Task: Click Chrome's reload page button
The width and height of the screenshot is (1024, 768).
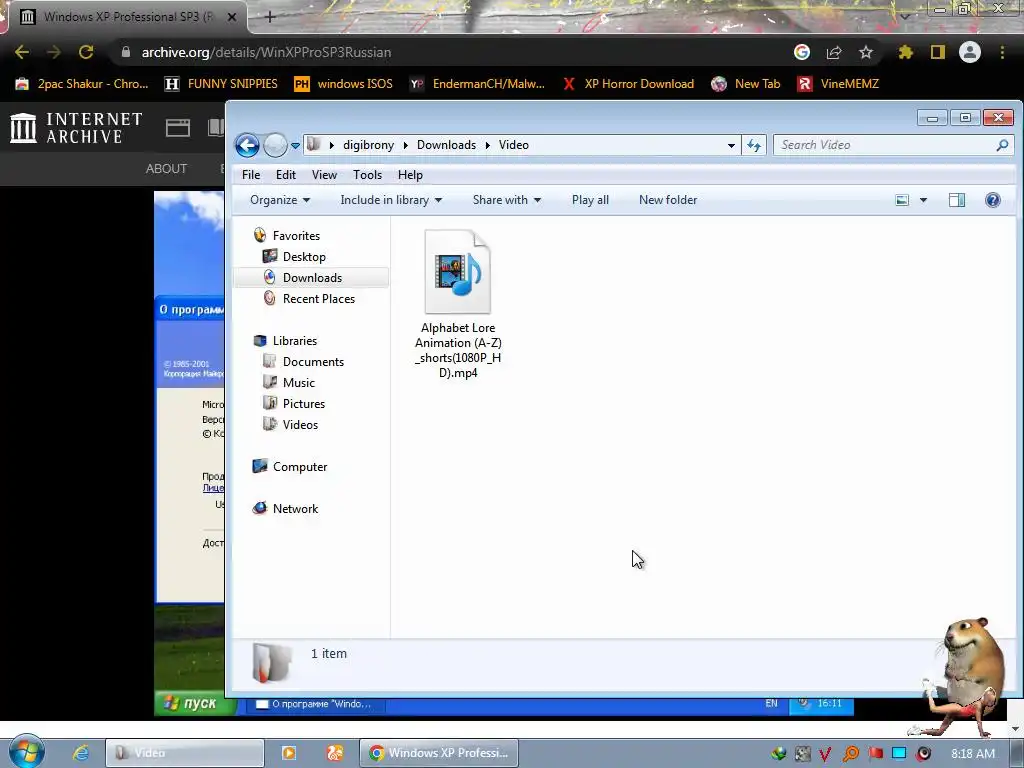Action: click(86, 52)
